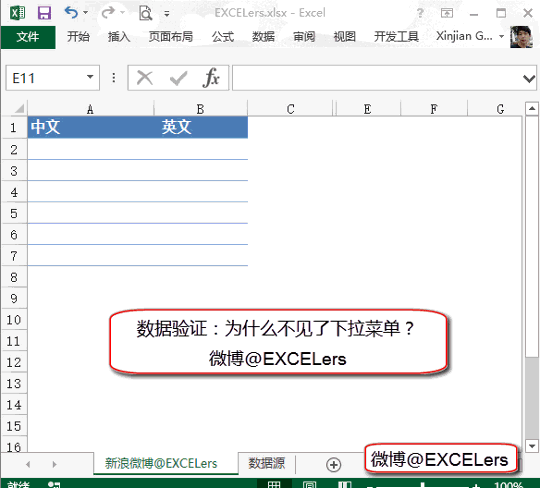Click the vertical scrollbar down arrow
540x488 pixels.
click(532, 446)
